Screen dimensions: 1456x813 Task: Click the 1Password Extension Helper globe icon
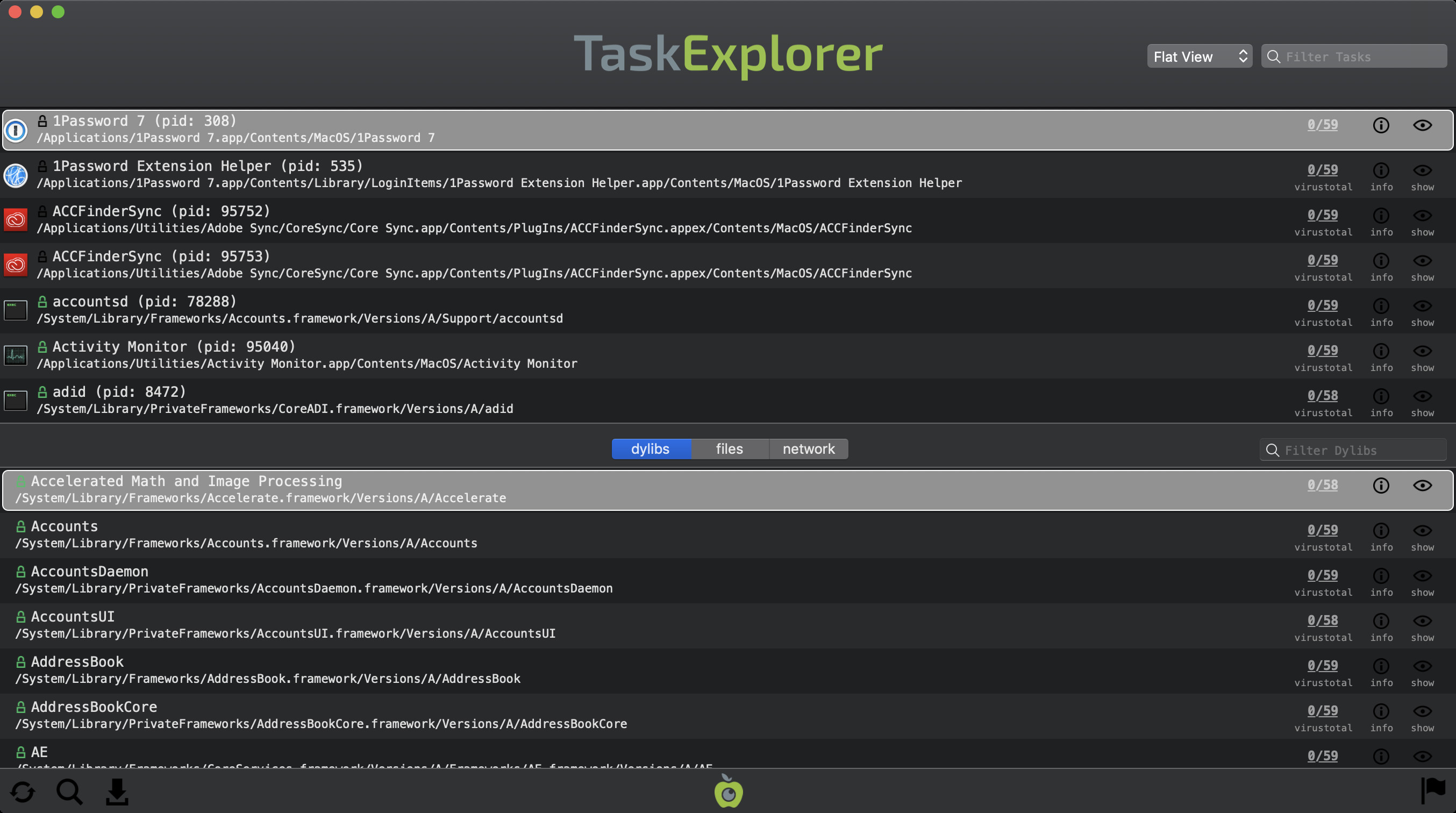(16, 175)
